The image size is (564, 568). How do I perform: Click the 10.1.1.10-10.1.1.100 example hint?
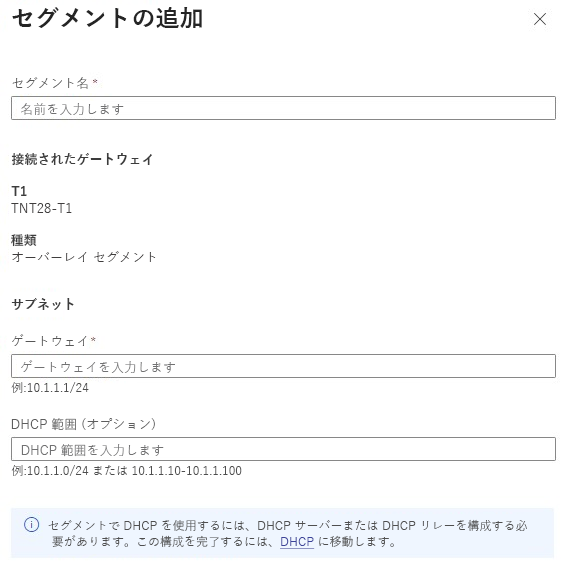coord(187,471)
